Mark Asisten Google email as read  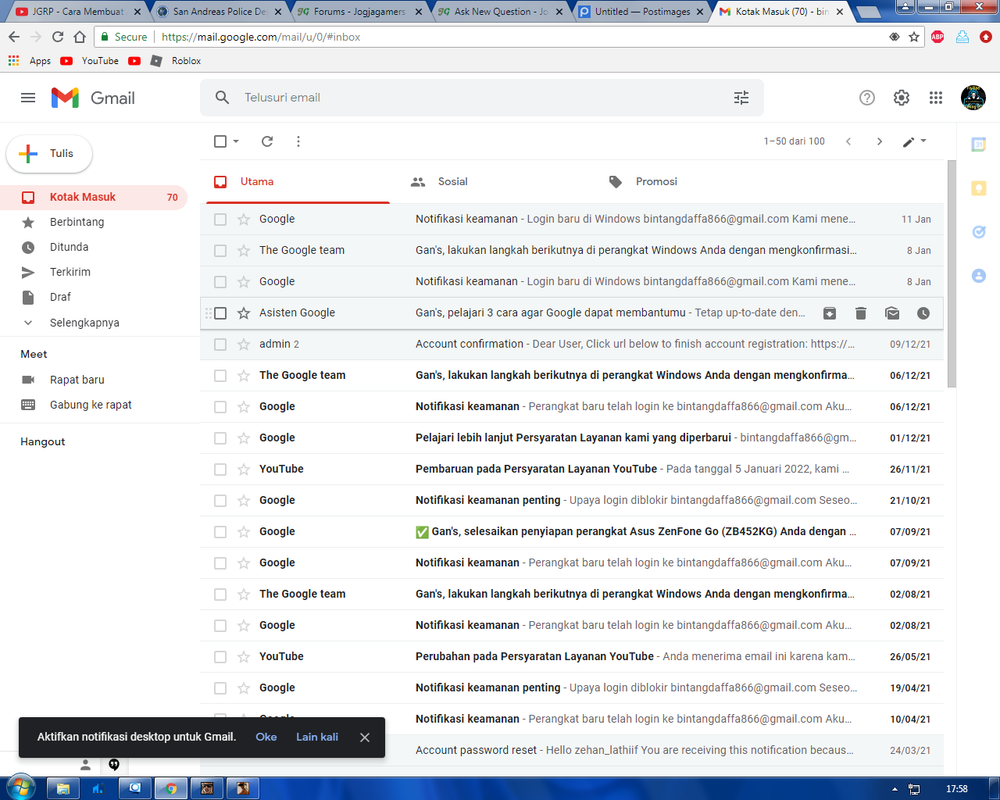click(x=892, y=313)
